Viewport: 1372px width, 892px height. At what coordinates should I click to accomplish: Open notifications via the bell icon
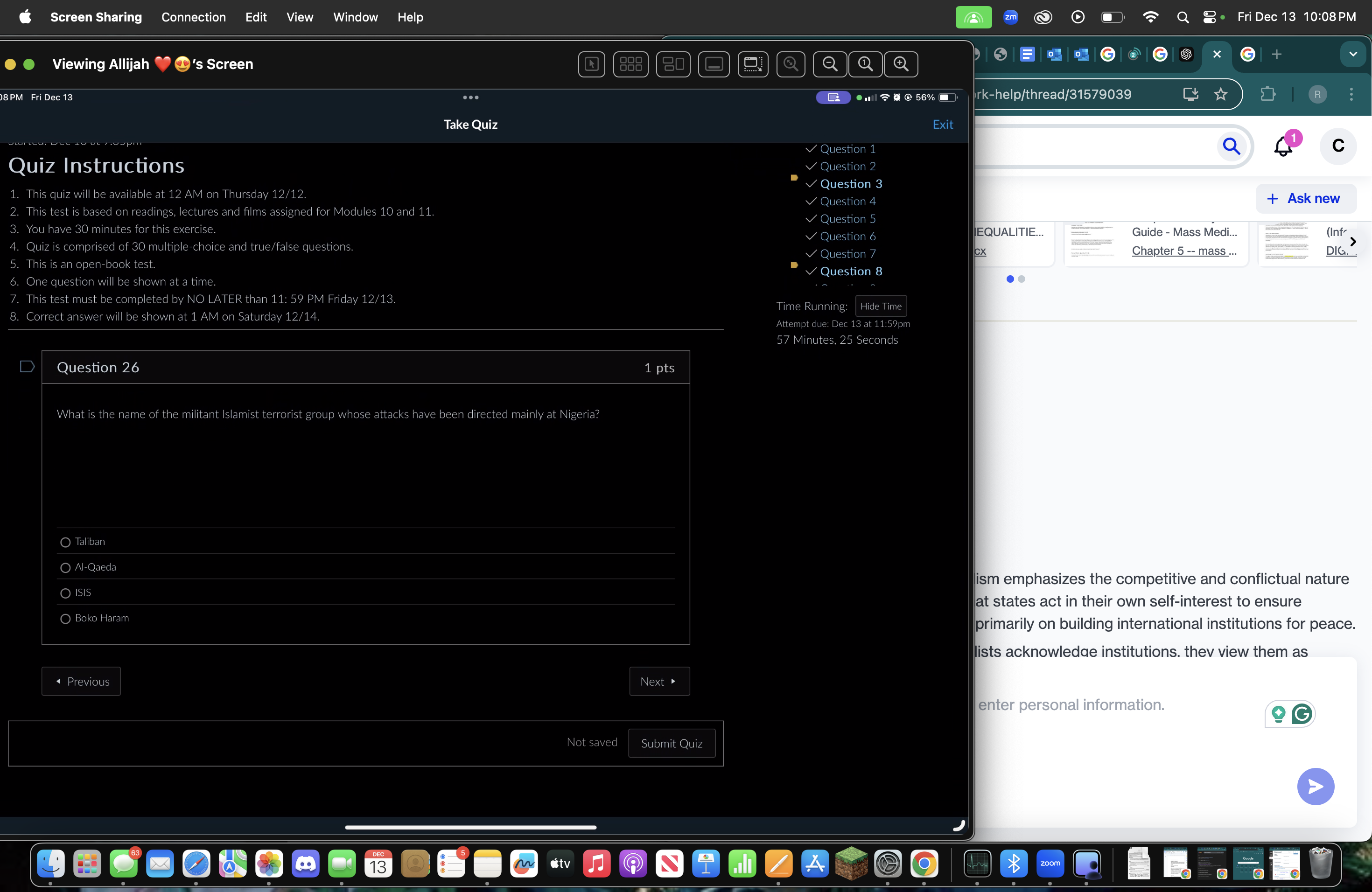[x=1283, y=146]
